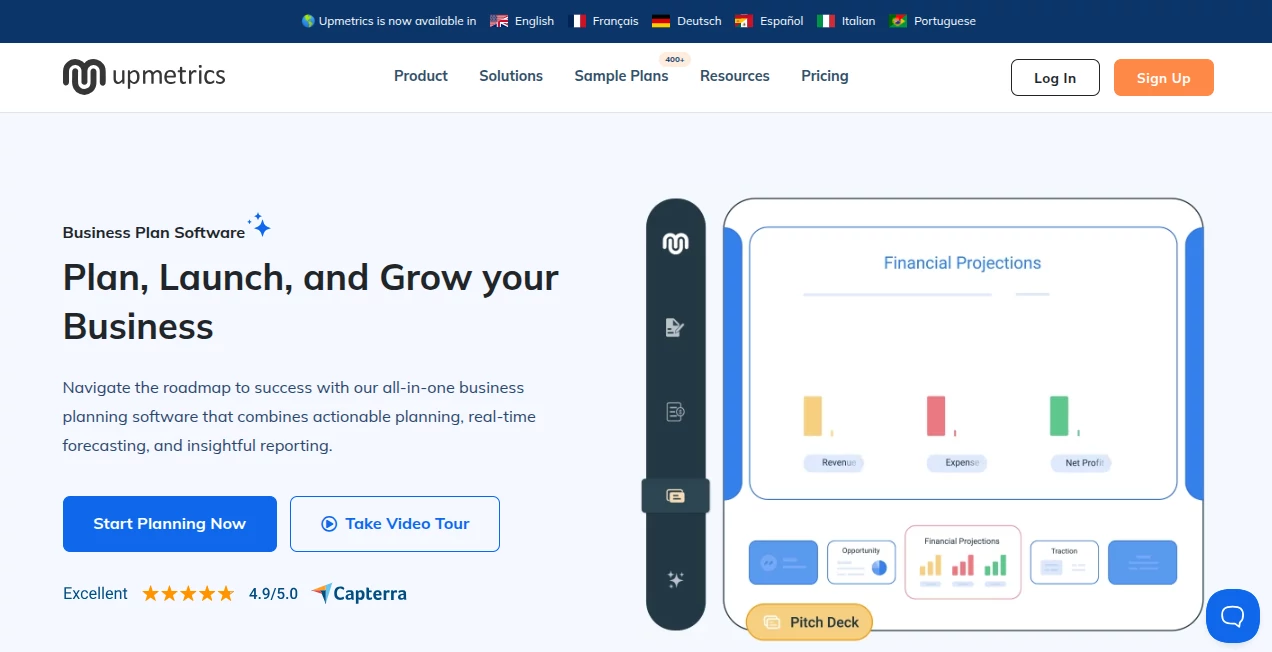This screenshot has width=1272, height=652.
Task: Open the Resources dropdown
Action: coord(734,76)
